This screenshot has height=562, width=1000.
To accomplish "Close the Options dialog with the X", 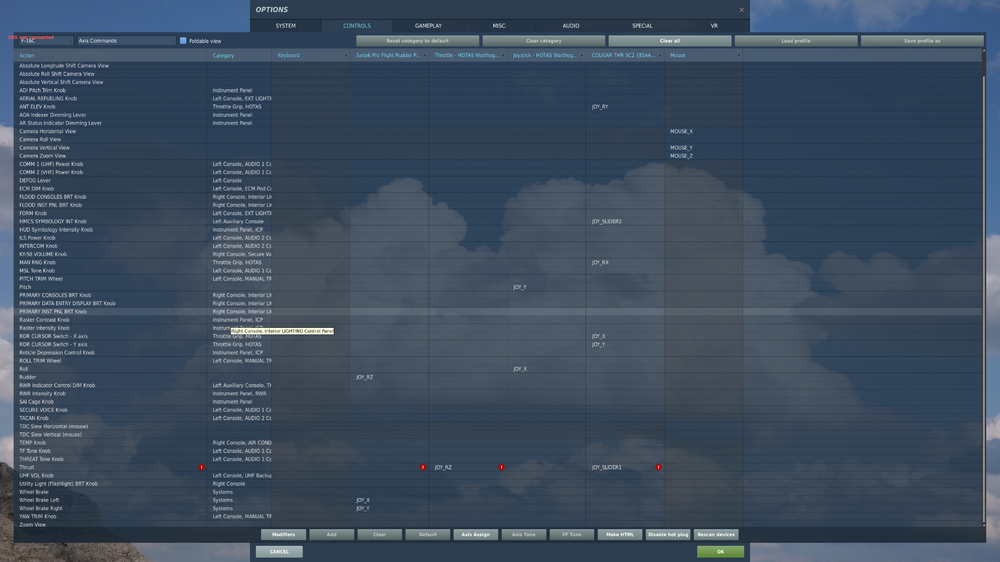I will (x=741, y=10).
